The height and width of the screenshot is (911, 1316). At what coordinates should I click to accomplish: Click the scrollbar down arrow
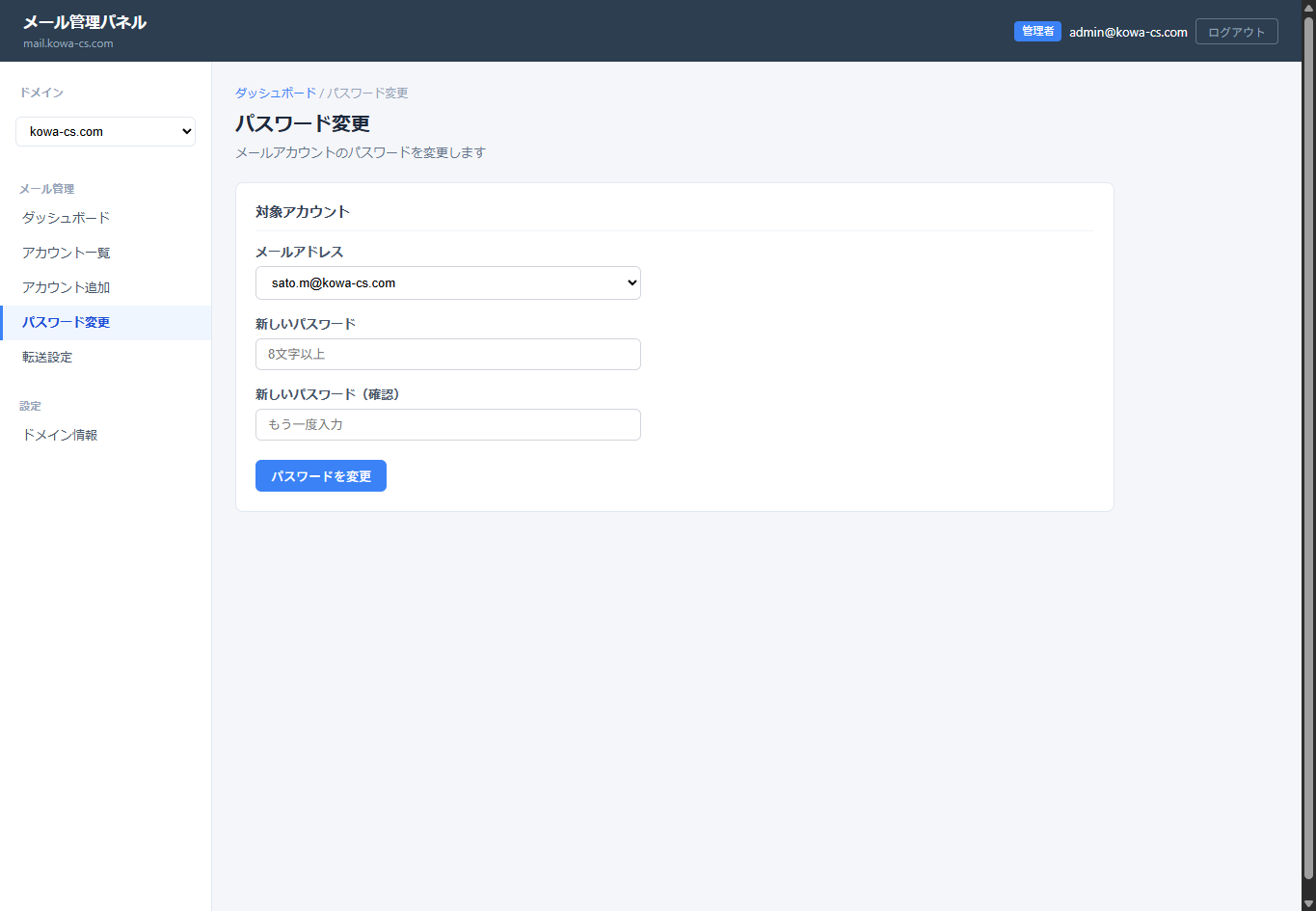(1308, 903)
